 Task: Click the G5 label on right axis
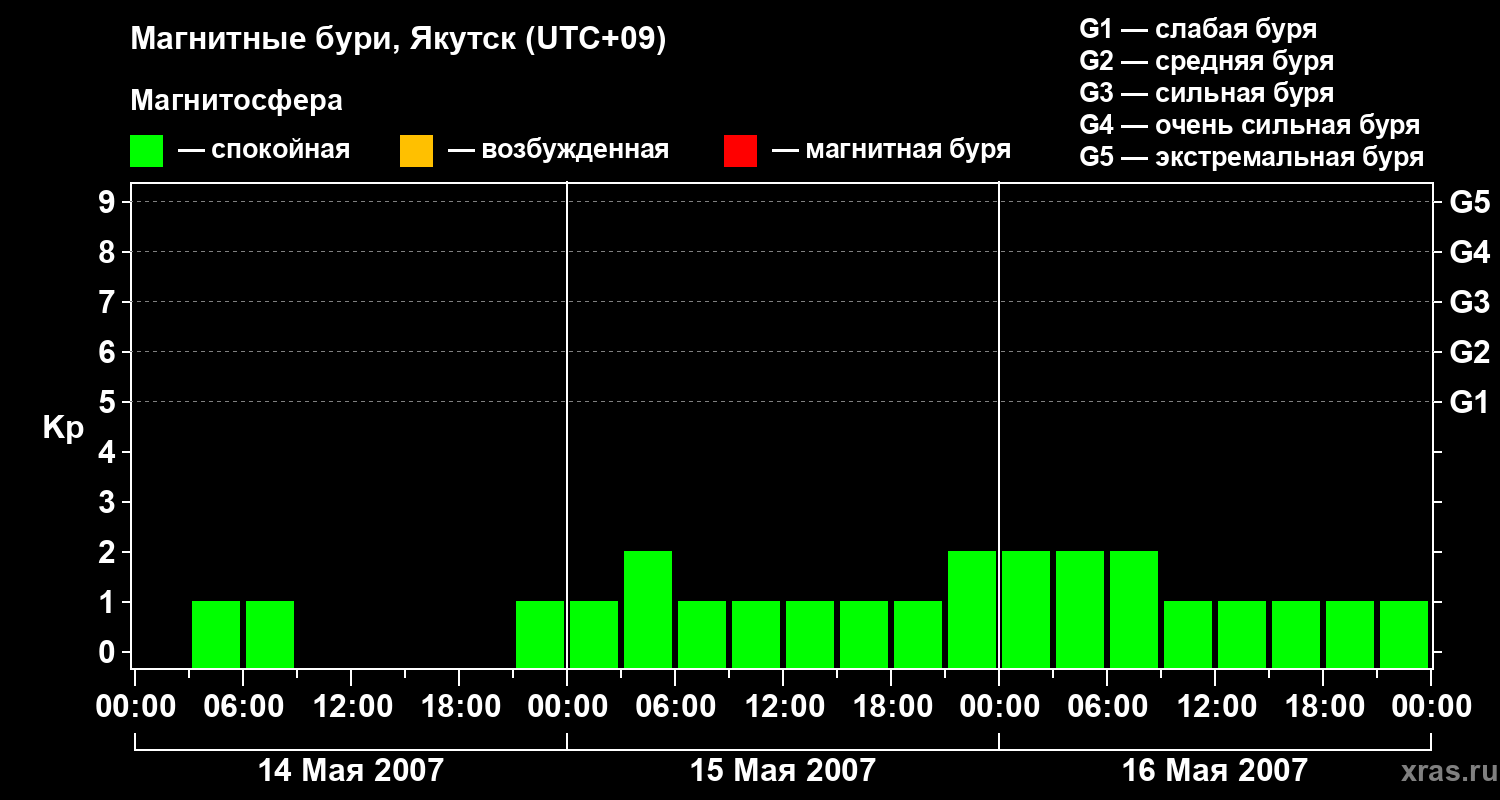click(1469, 202)
